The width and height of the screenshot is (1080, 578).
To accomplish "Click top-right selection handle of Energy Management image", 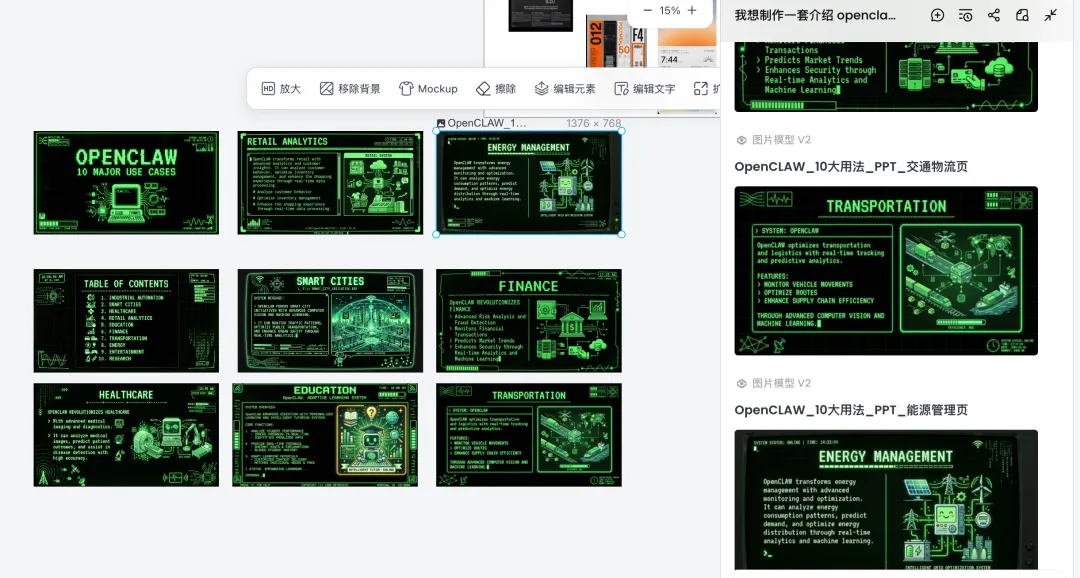I will [x=622, y=131].
